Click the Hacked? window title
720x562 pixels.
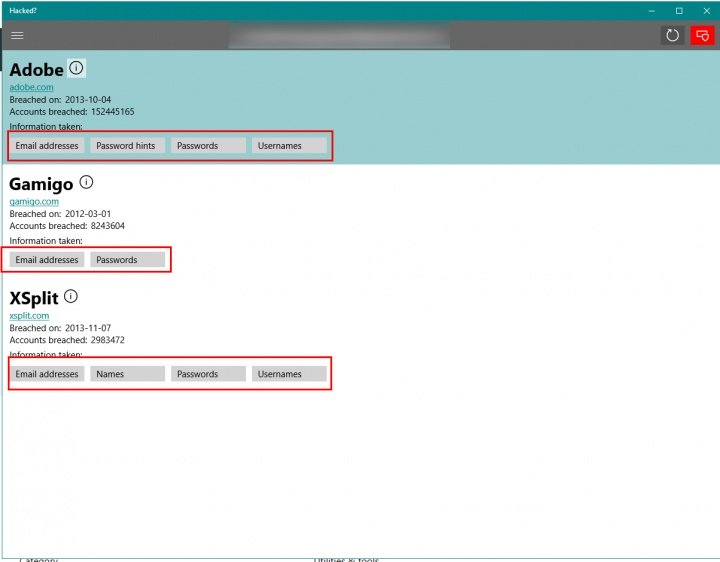22,11
